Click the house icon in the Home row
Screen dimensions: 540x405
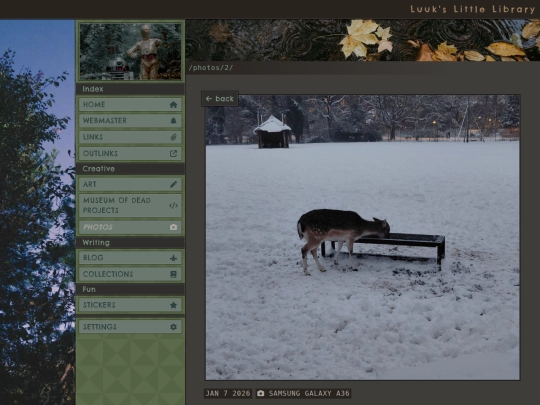173,105
